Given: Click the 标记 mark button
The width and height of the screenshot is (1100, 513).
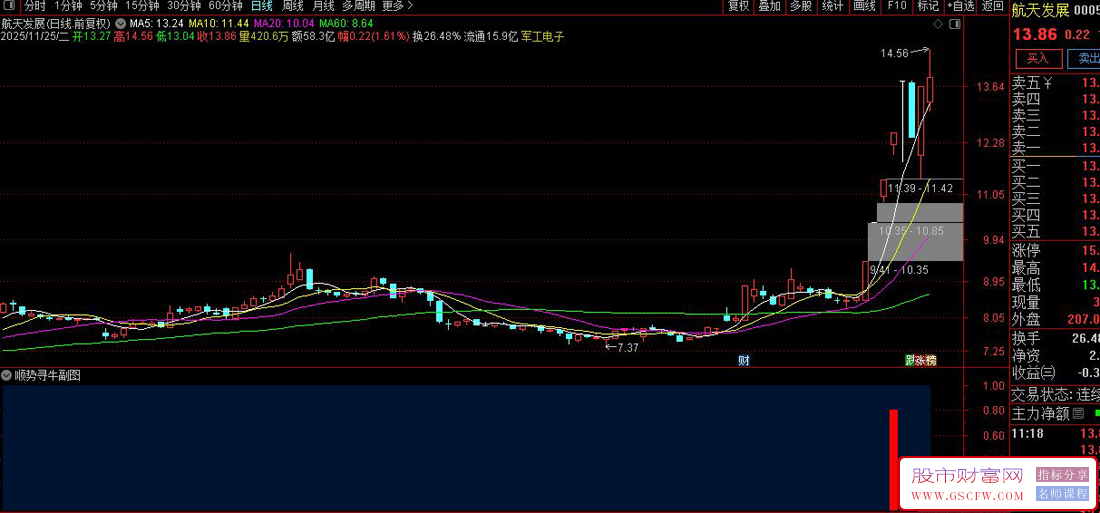Looking at the screenshot, I should [927, 6].
